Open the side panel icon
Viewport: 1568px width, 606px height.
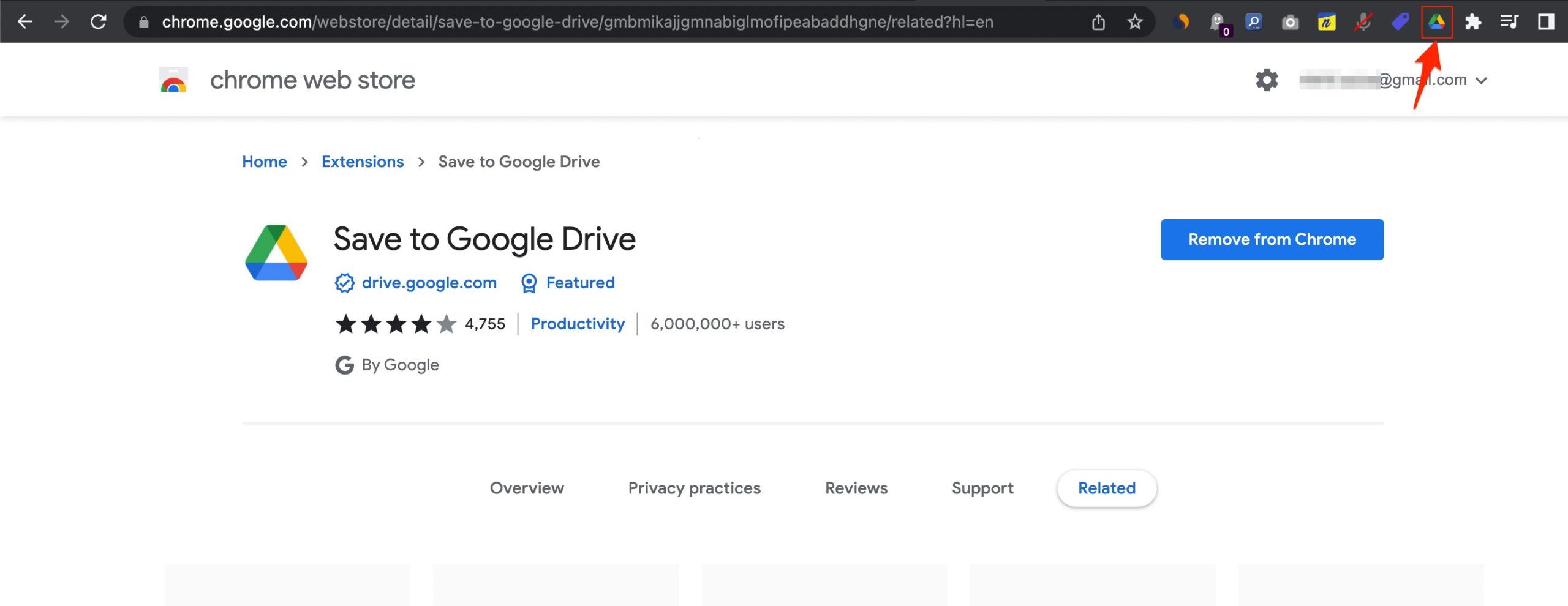(x=1545, y=22)
